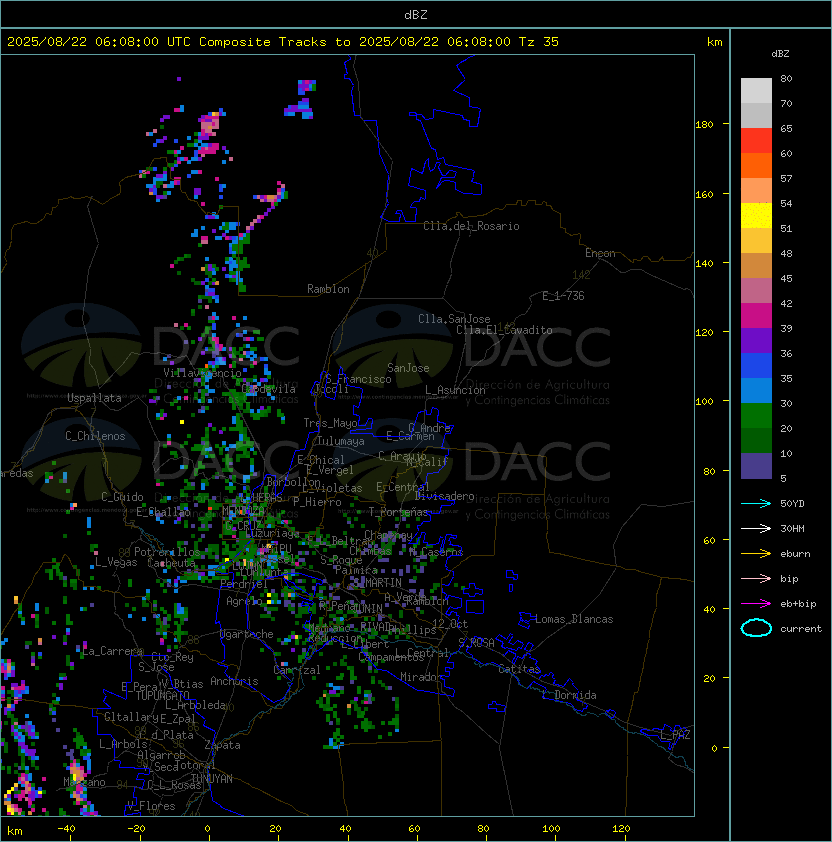Select the dark orange 57-60 dBZ swatch

pyautogui.click(x=756, y=165)
